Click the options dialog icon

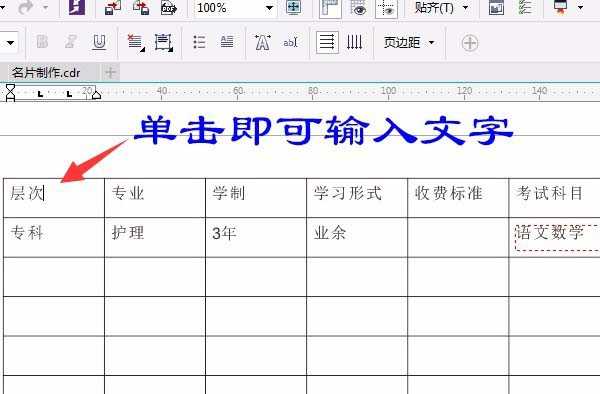496,8
